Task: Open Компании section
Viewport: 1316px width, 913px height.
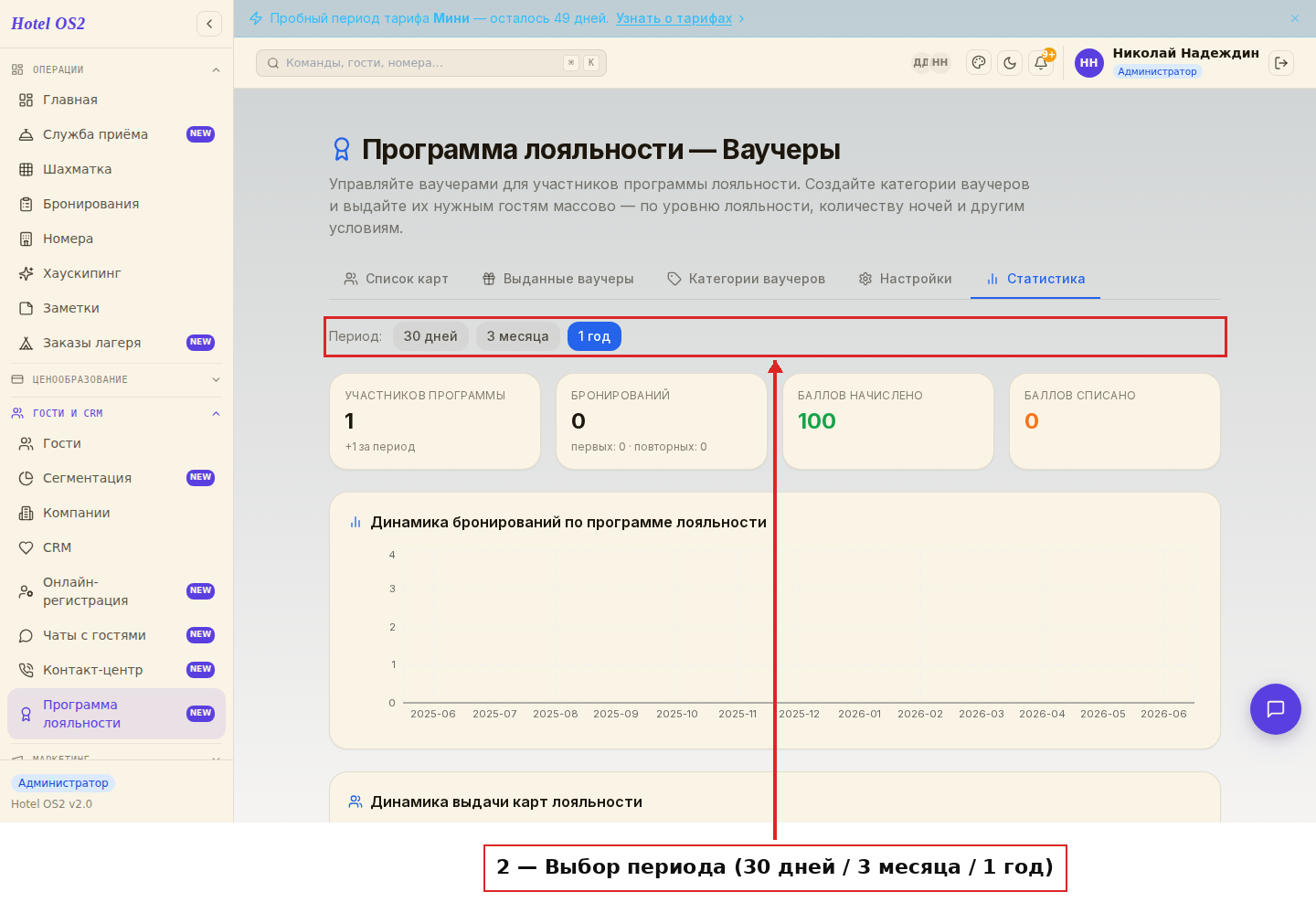Action: click(x=116, y=513)
